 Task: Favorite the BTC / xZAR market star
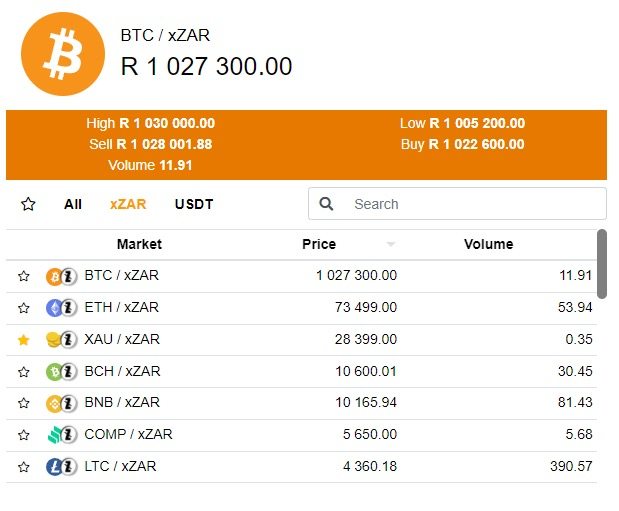point(24,276)
